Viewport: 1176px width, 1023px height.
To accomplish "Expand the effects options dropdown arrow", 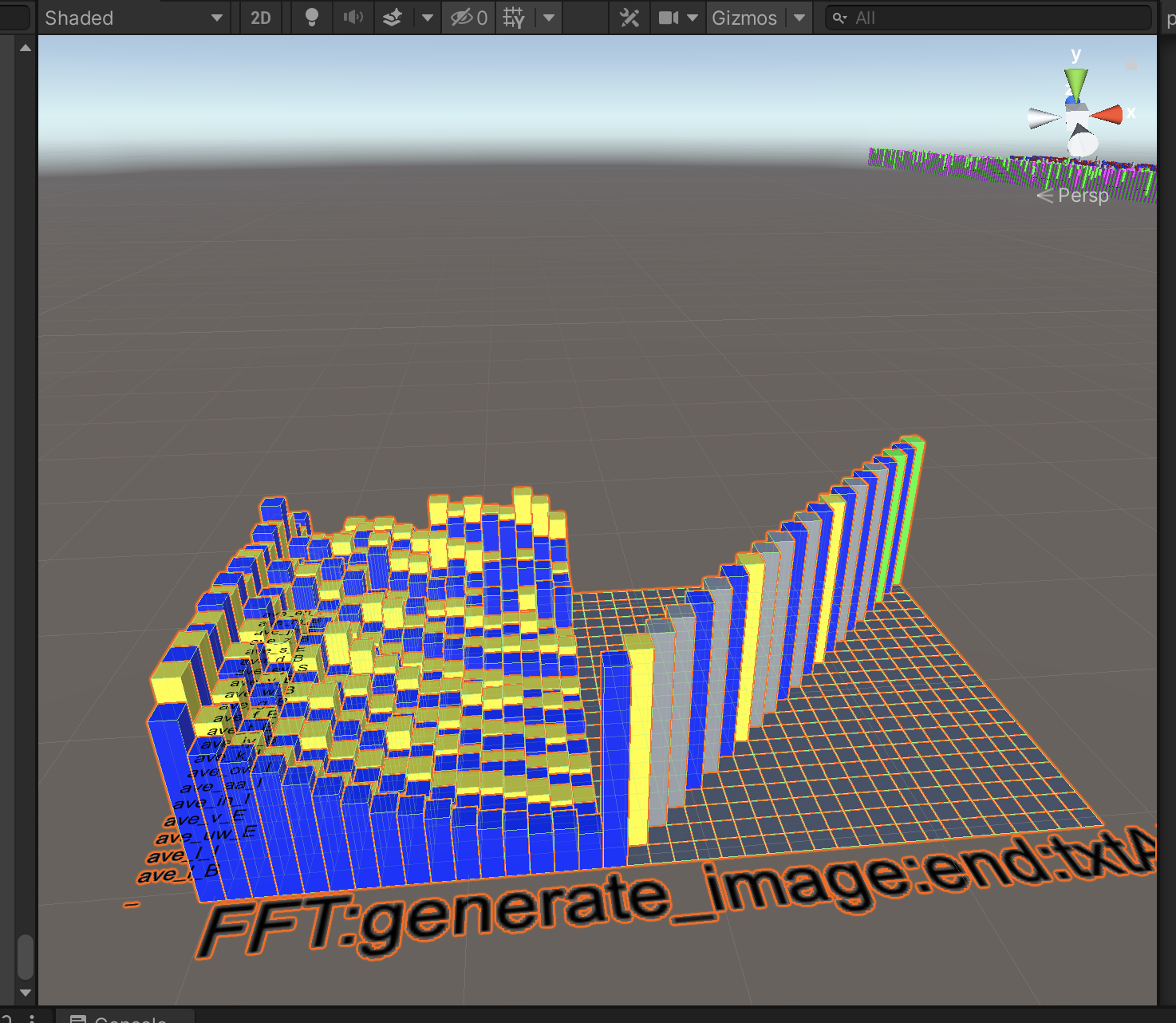I will pyautogui.click(x=428, y=18).
